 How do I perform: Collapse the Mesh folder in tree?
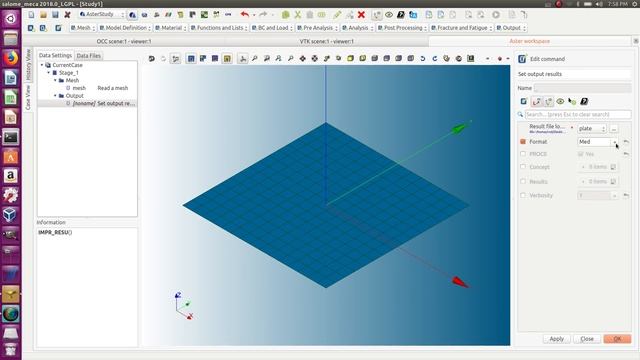click(x=56, y=80)
